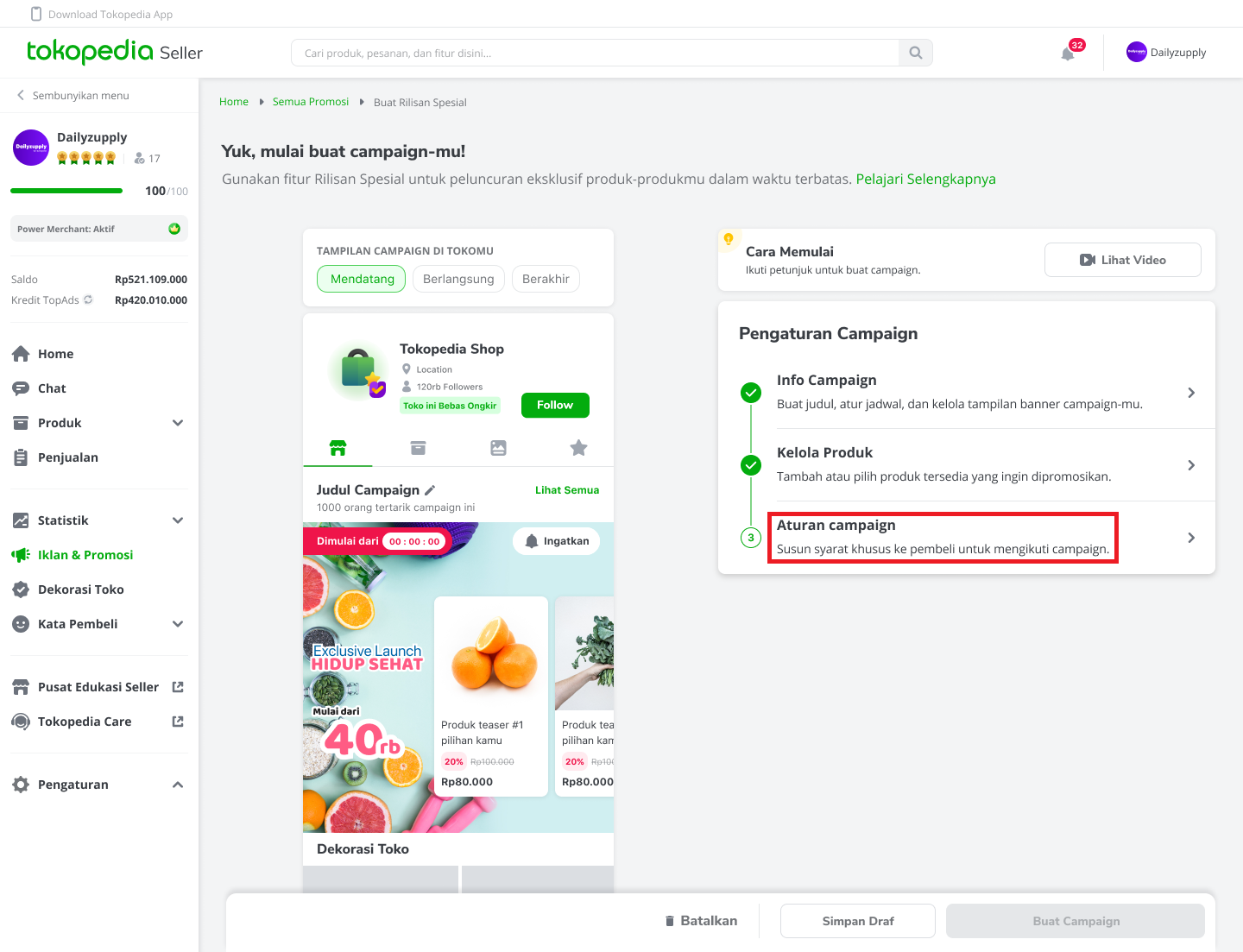1243x952 pixels.
Task: Open Aturan campaign chevron arrow
Action: [1191, 538]
